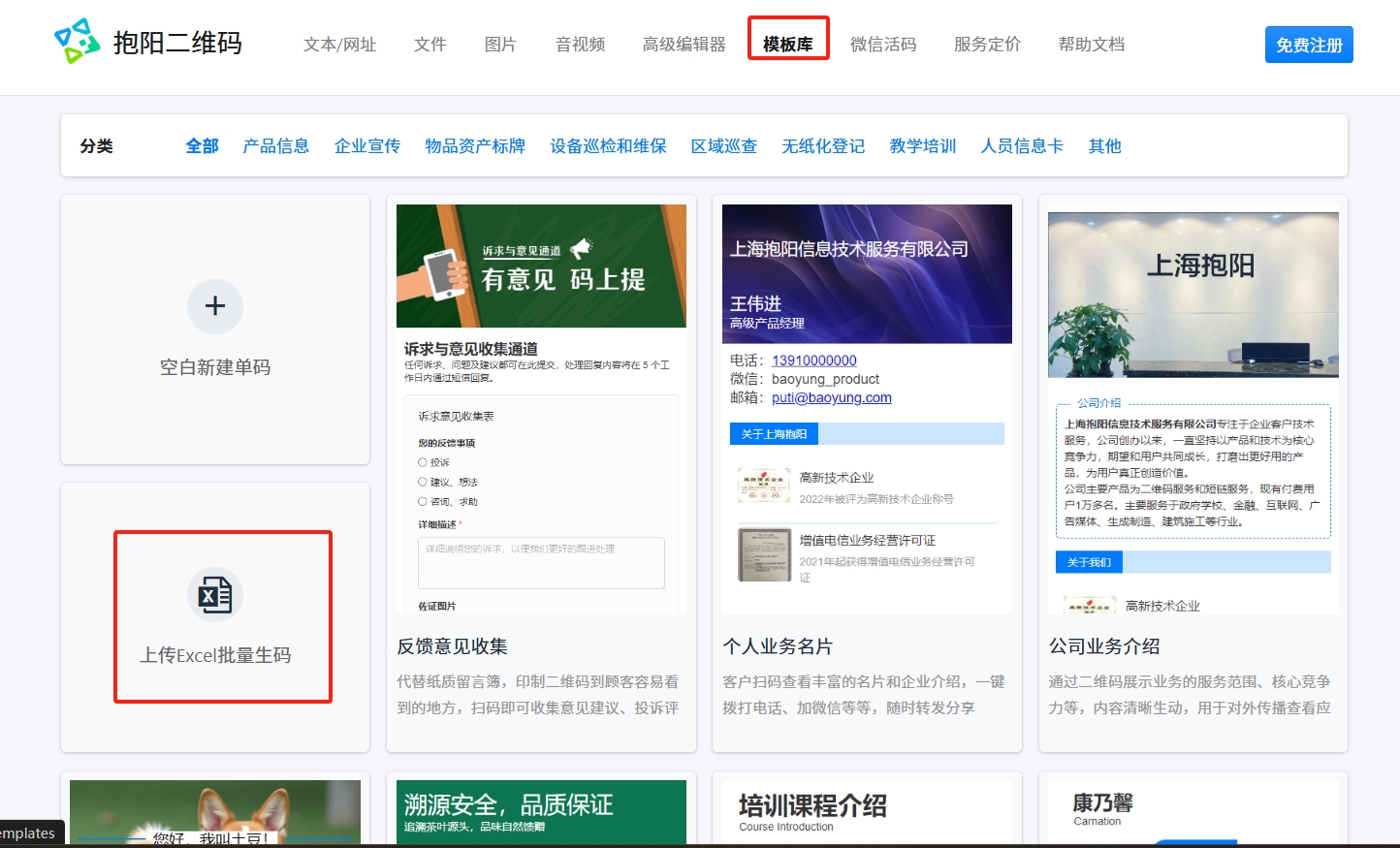Go to 高级编辑器 in top menu
The width and height of the screenshot is (1400, 848).
pyautogui.click(x=684, y=45)
